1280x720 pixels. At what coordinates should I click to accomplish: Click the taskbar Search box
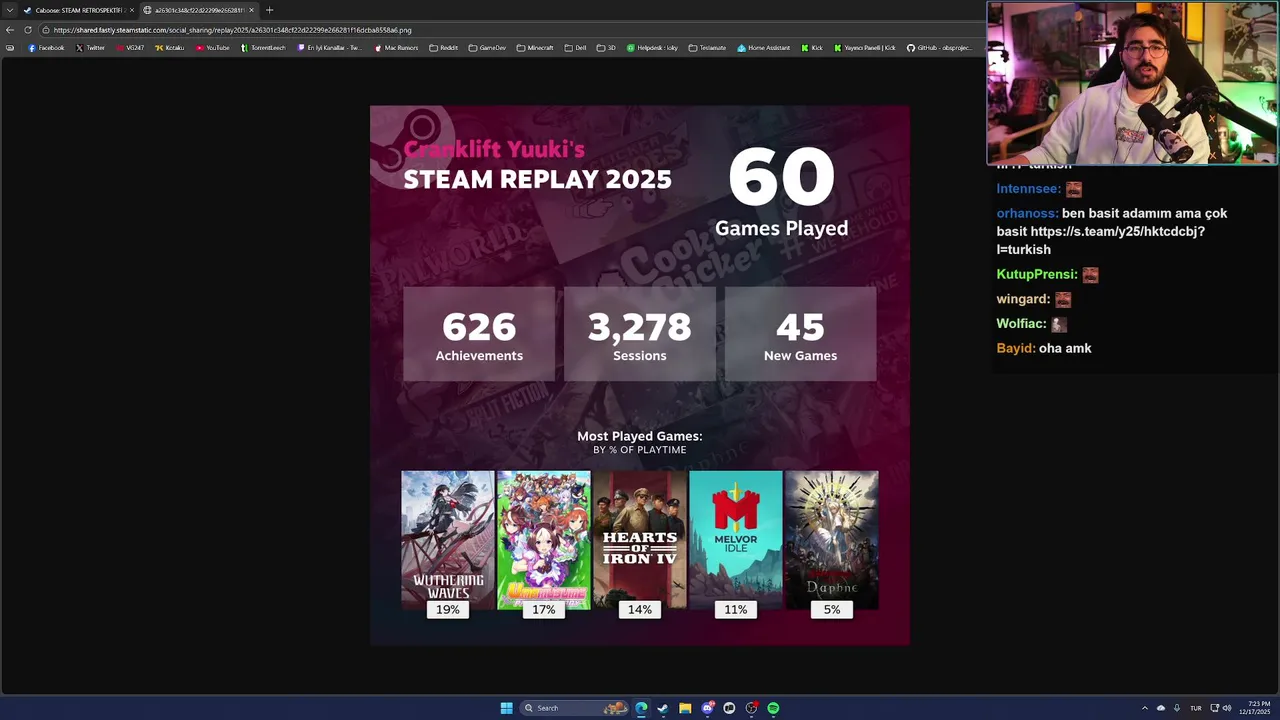click(575, 708)
